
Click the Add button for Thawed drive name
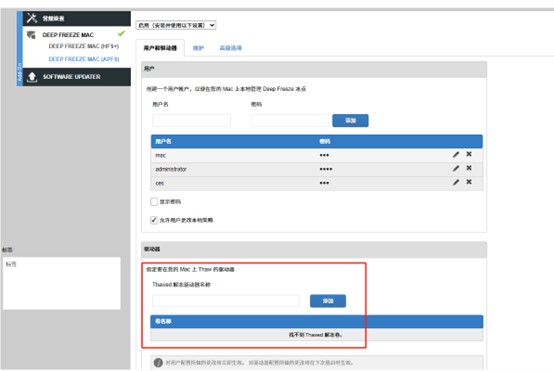click(328, 301)
